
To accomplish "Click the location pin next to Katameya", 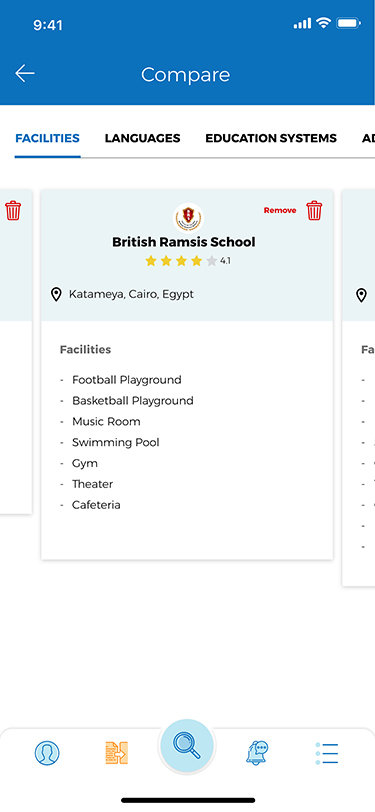I will (56, 295).
